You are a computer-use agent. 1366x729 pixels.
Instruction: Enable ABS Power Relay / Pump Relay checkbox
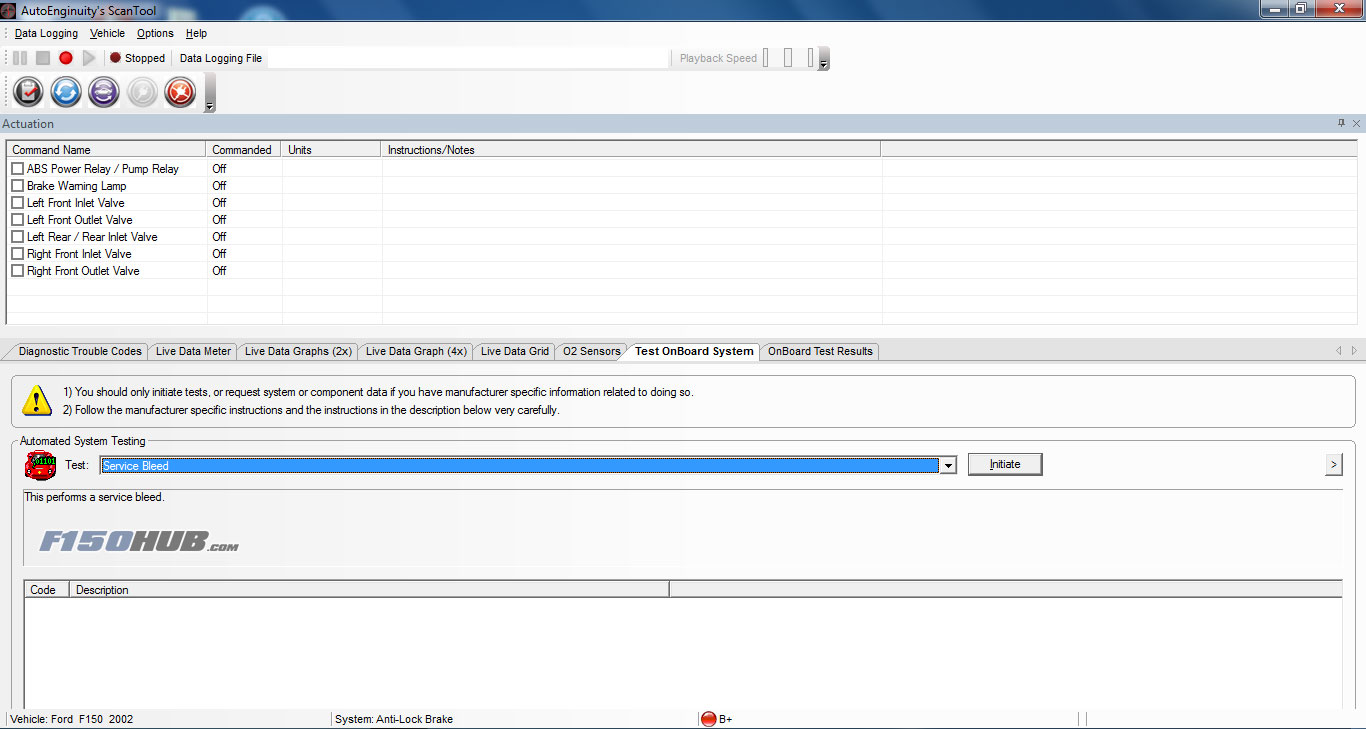point(17,169)
